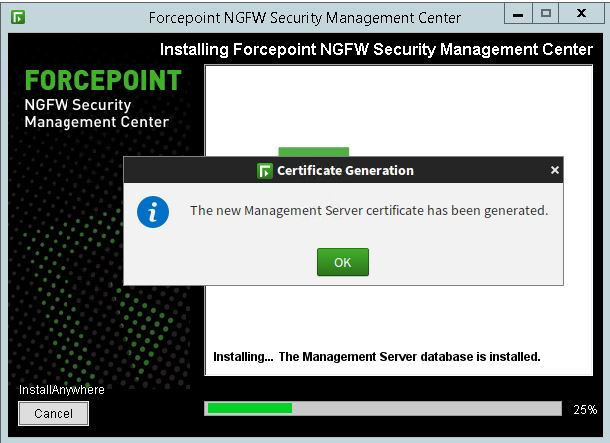This screenshot has height=443, width=610.
Task: Maximize the installer window
Action: coord(545,14)
